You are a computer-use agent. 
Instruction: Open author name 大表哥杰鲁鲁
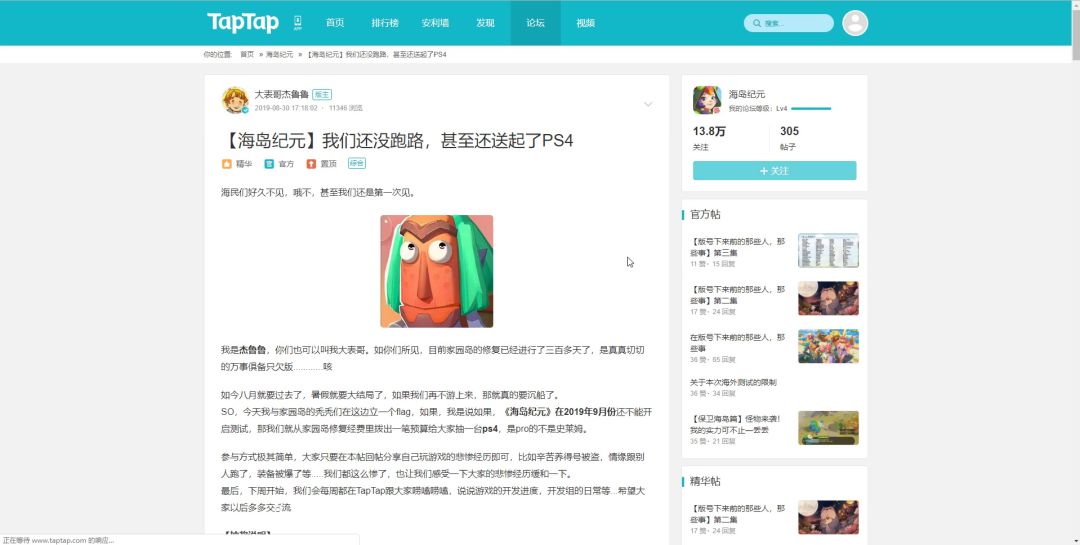[x=281, y=94]
